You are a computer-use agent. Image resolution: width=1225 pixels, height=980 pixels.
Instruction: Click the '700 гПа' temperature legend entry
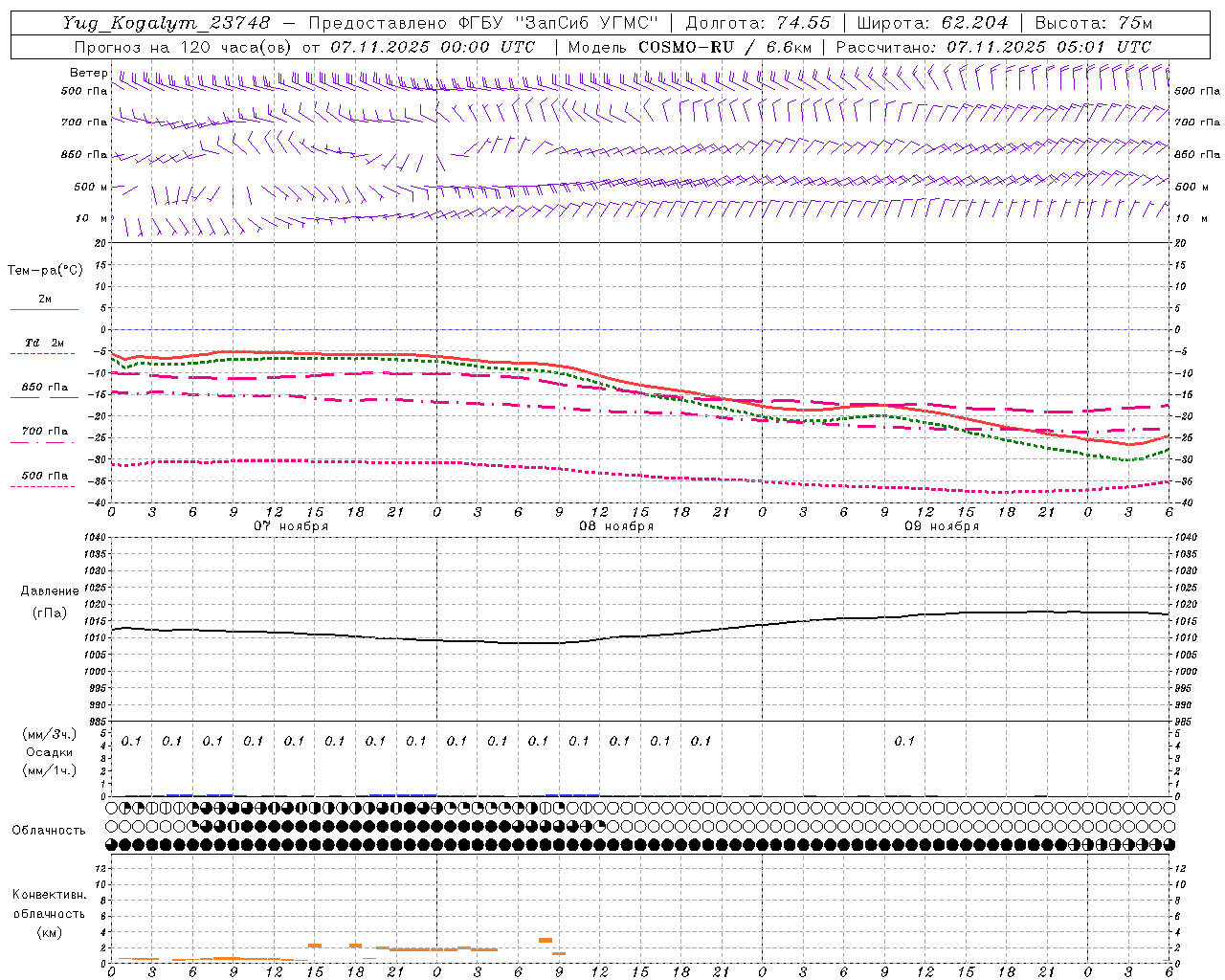[44, 432]
